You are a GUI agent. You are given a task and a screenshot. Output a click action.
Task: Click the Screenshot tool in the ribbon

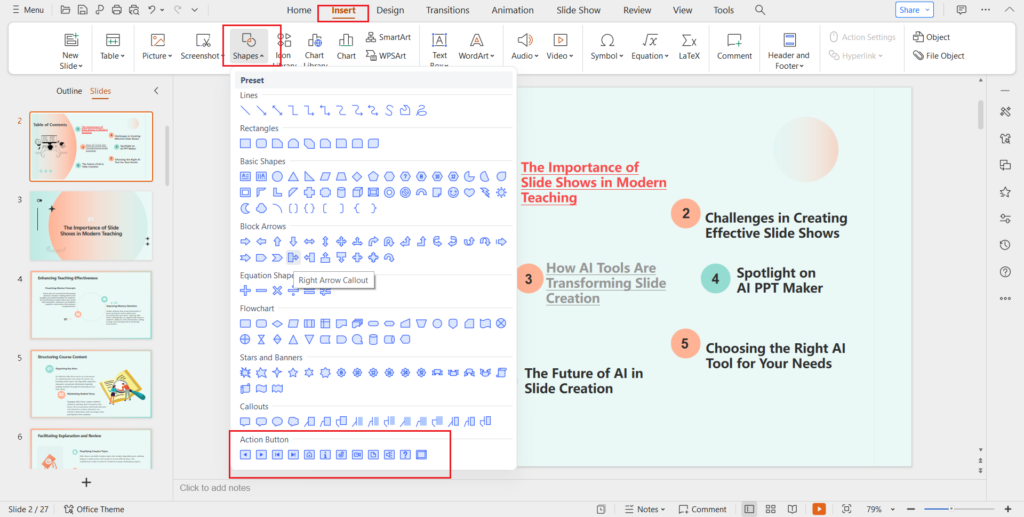(x=203, y=46)
